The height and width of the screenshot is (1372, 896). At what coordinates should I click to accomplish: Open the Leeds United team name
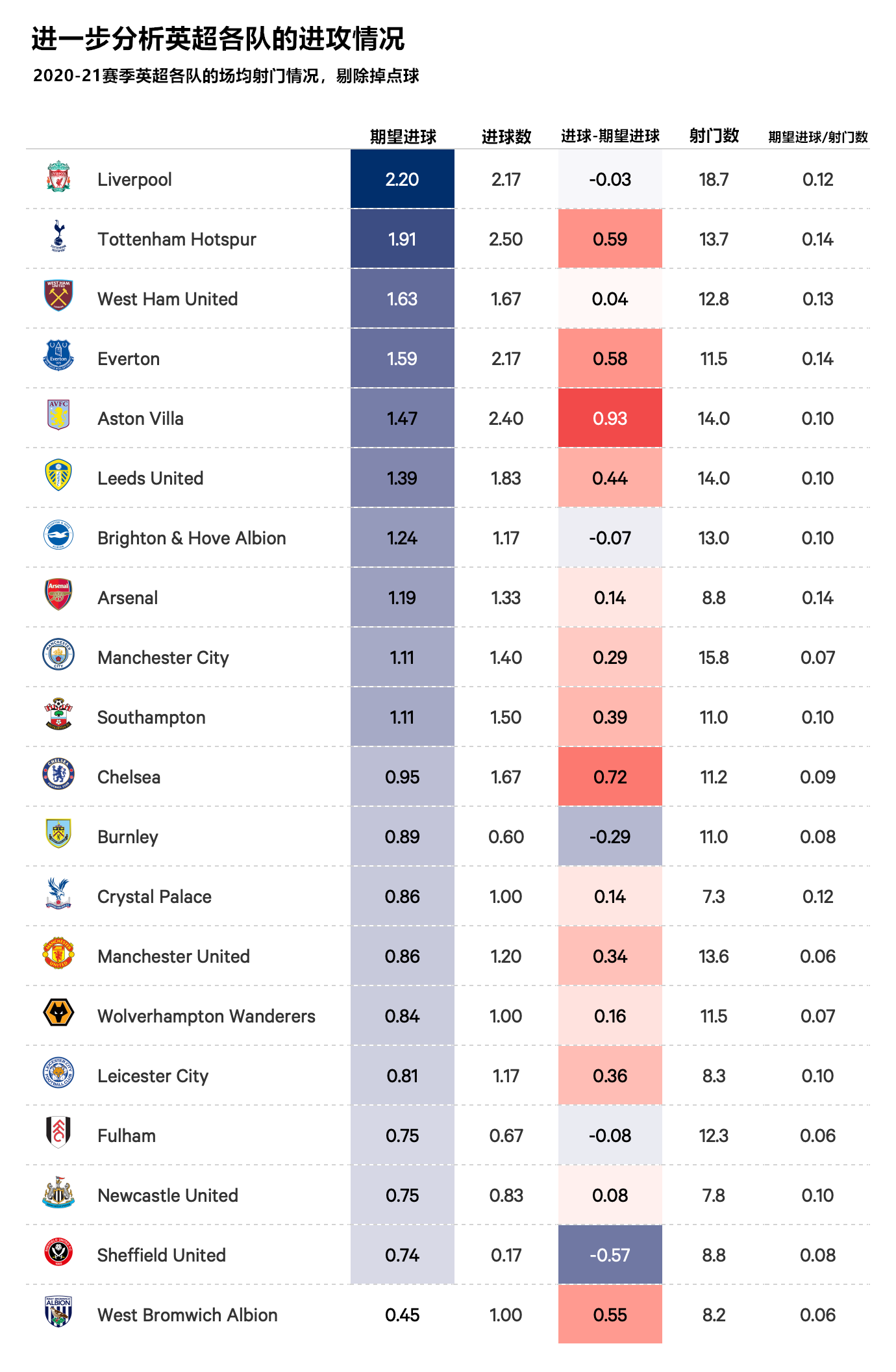150,478
